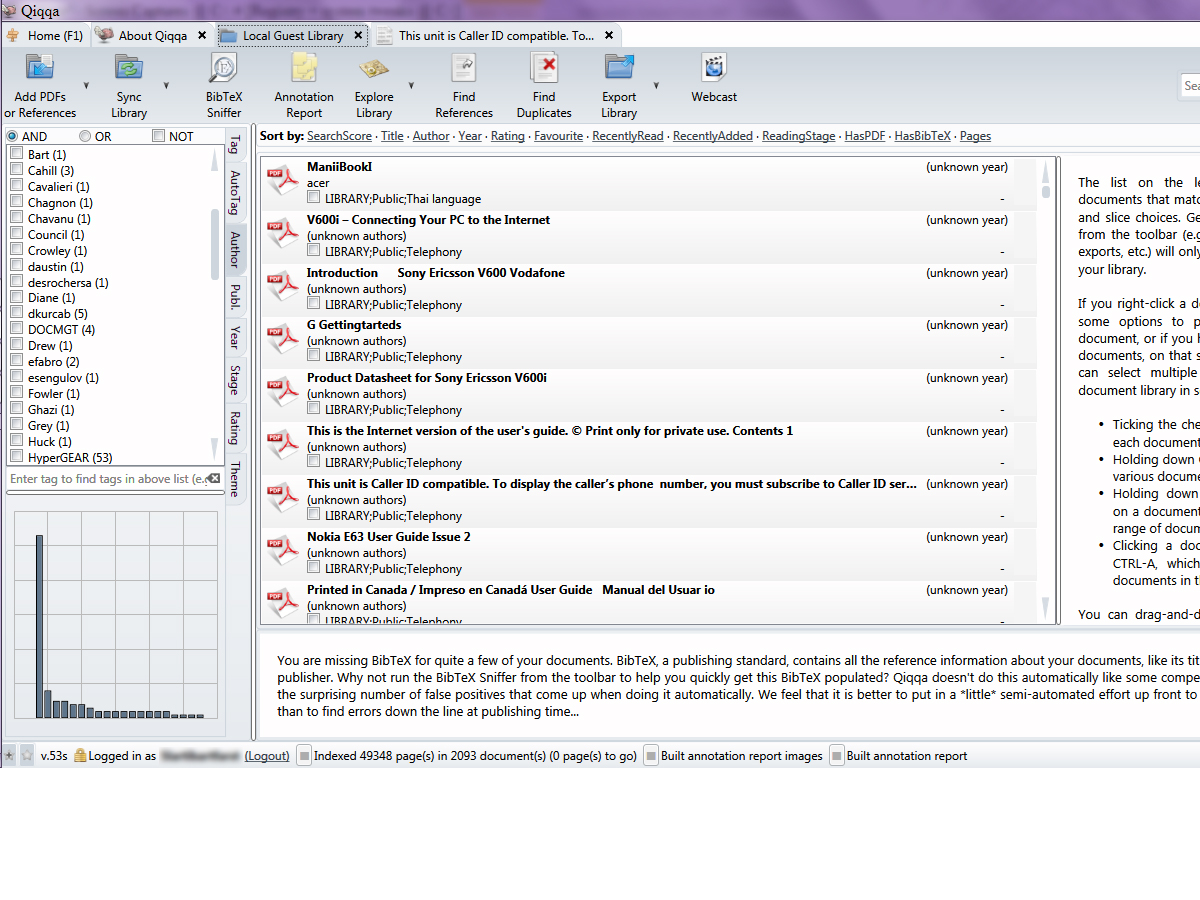Open the Annotation Report tool

pos(304,70)
